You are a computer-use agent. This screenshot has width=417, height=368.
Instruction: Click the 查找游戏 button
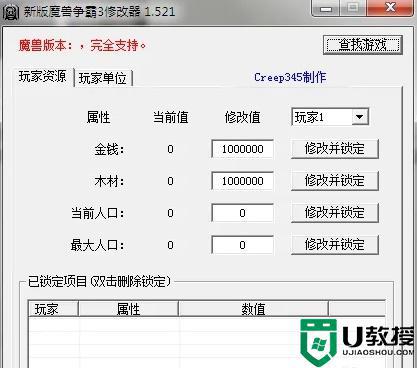click(x=363, y=44)
